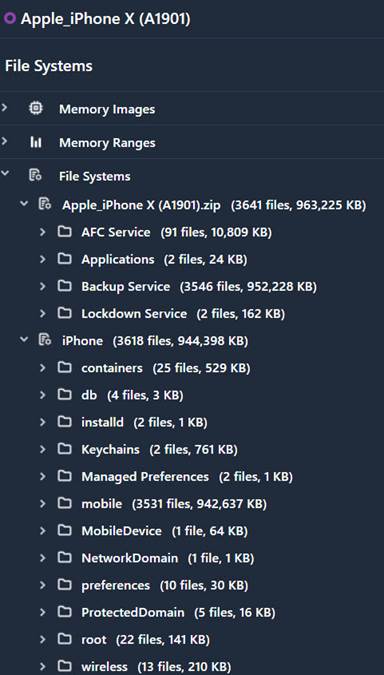Expand the Memory Ranges node
Image resolution: width=384 pixels, height=675 pixels.
tap(5, 140)
